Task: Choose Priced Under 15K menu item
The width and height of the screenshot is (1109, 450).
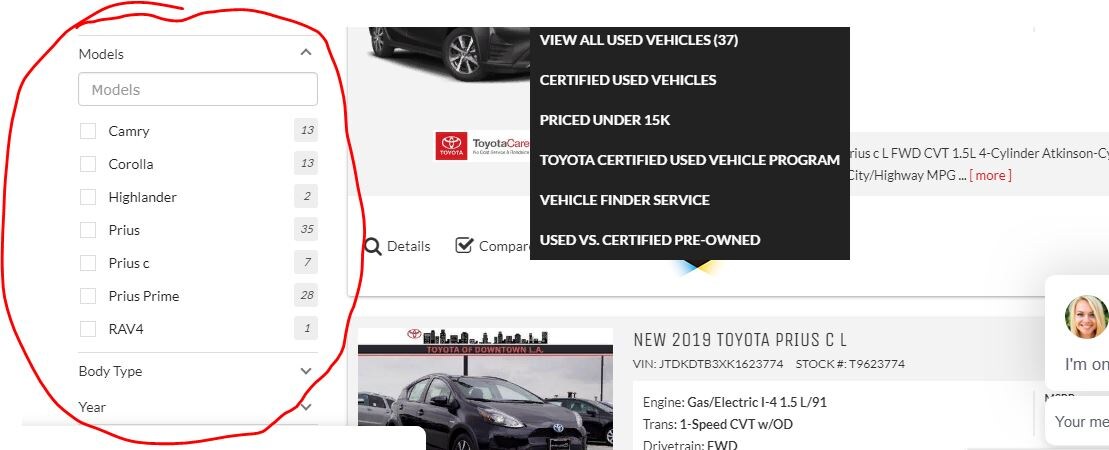Action: click(x=605, y=120)
